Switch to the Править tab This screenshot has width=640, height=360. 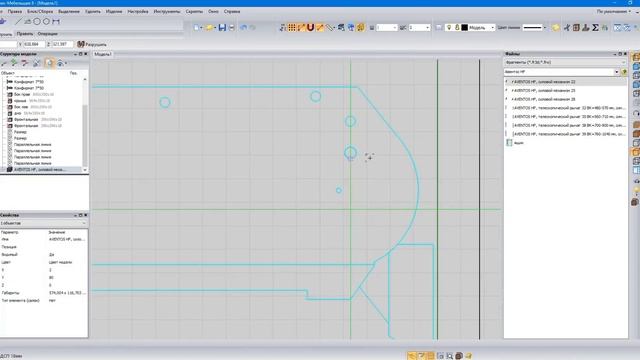pos(25,34)
